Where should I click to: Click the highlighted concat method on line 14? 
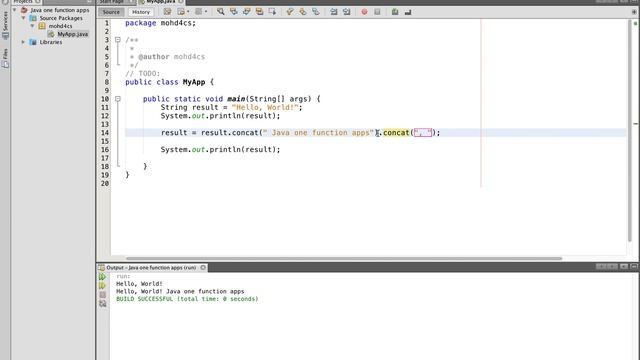tap(396, 133)
